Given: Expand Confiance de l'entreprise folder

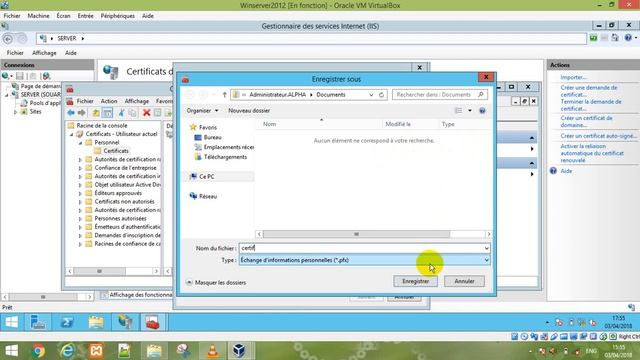Looking at the screenshot, I should coord(80,168).
